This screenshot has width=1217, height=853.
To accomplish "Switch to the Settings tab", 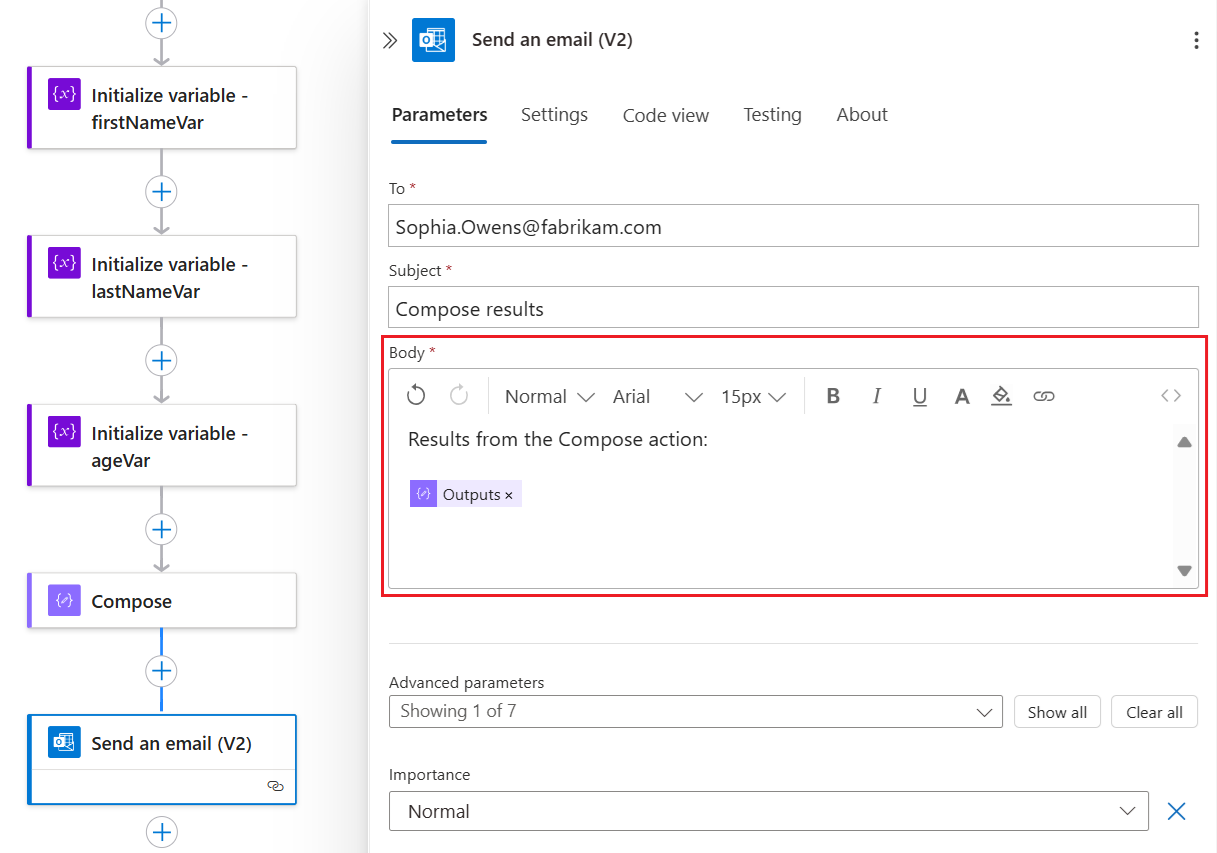I will (554, 115).
